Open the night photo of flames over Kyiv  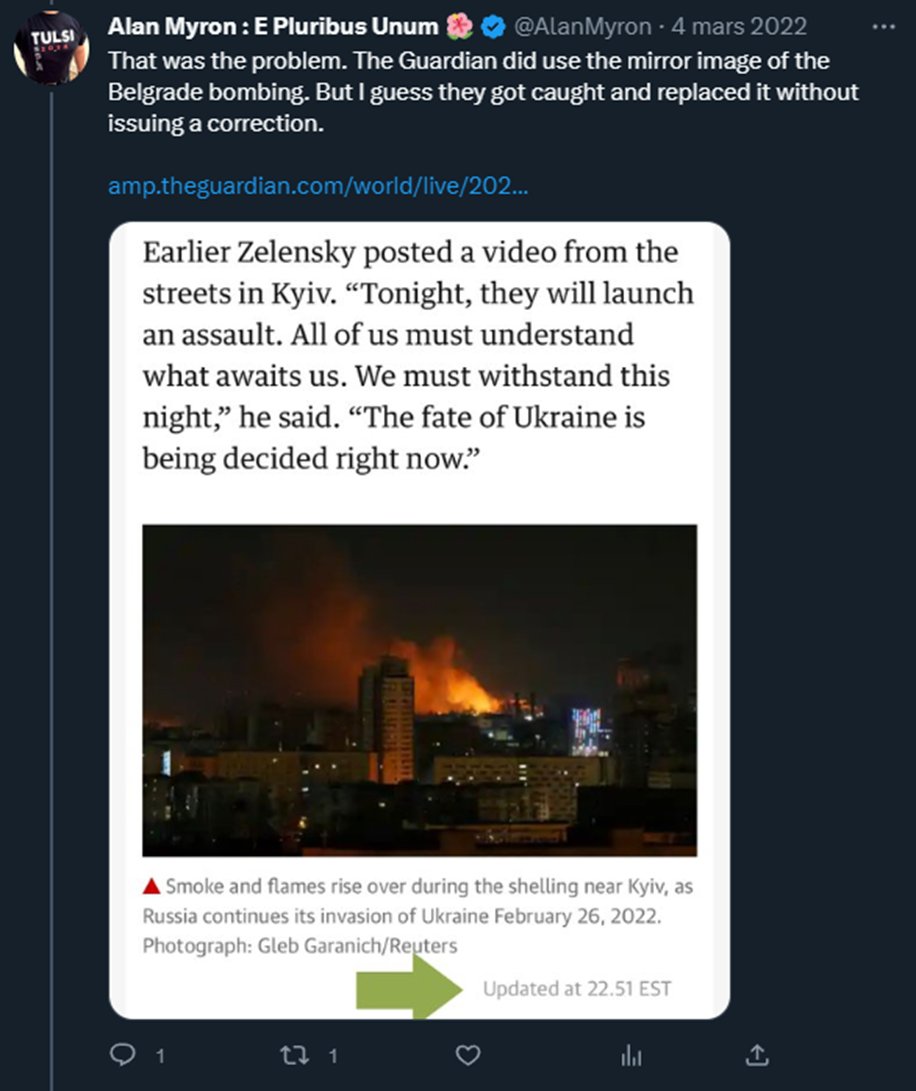click(419, 690)
